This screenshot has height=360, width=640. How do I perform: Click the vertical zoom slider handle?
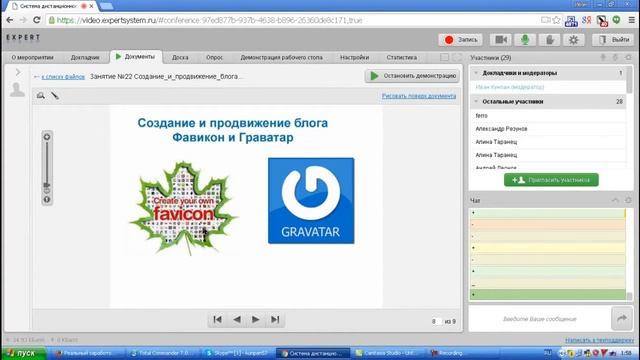pos(47,186)
